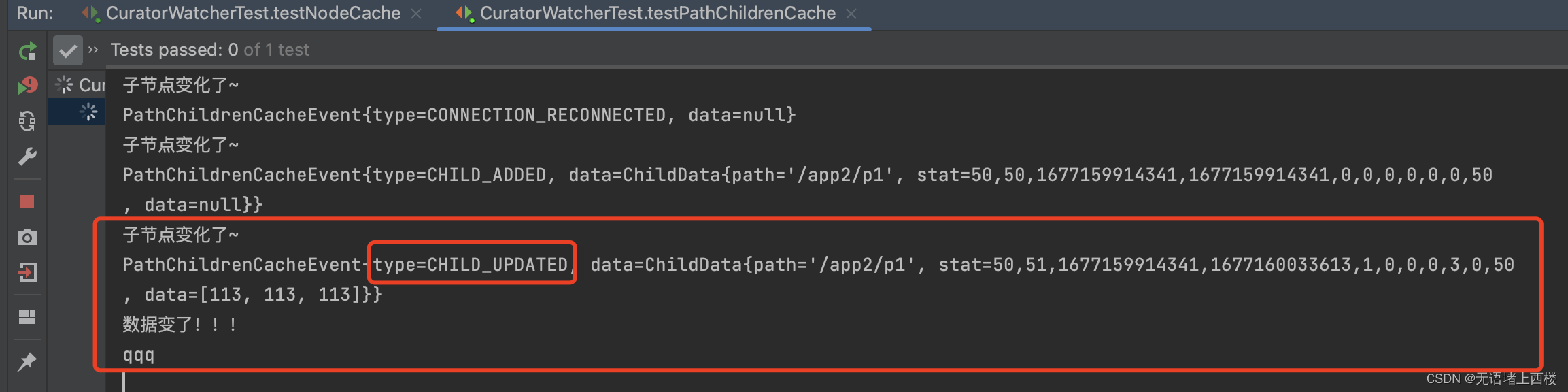Rerun the testPathChildrenCache test
The width and height of the screenshot is (1568, 392).
coord(27,50)
